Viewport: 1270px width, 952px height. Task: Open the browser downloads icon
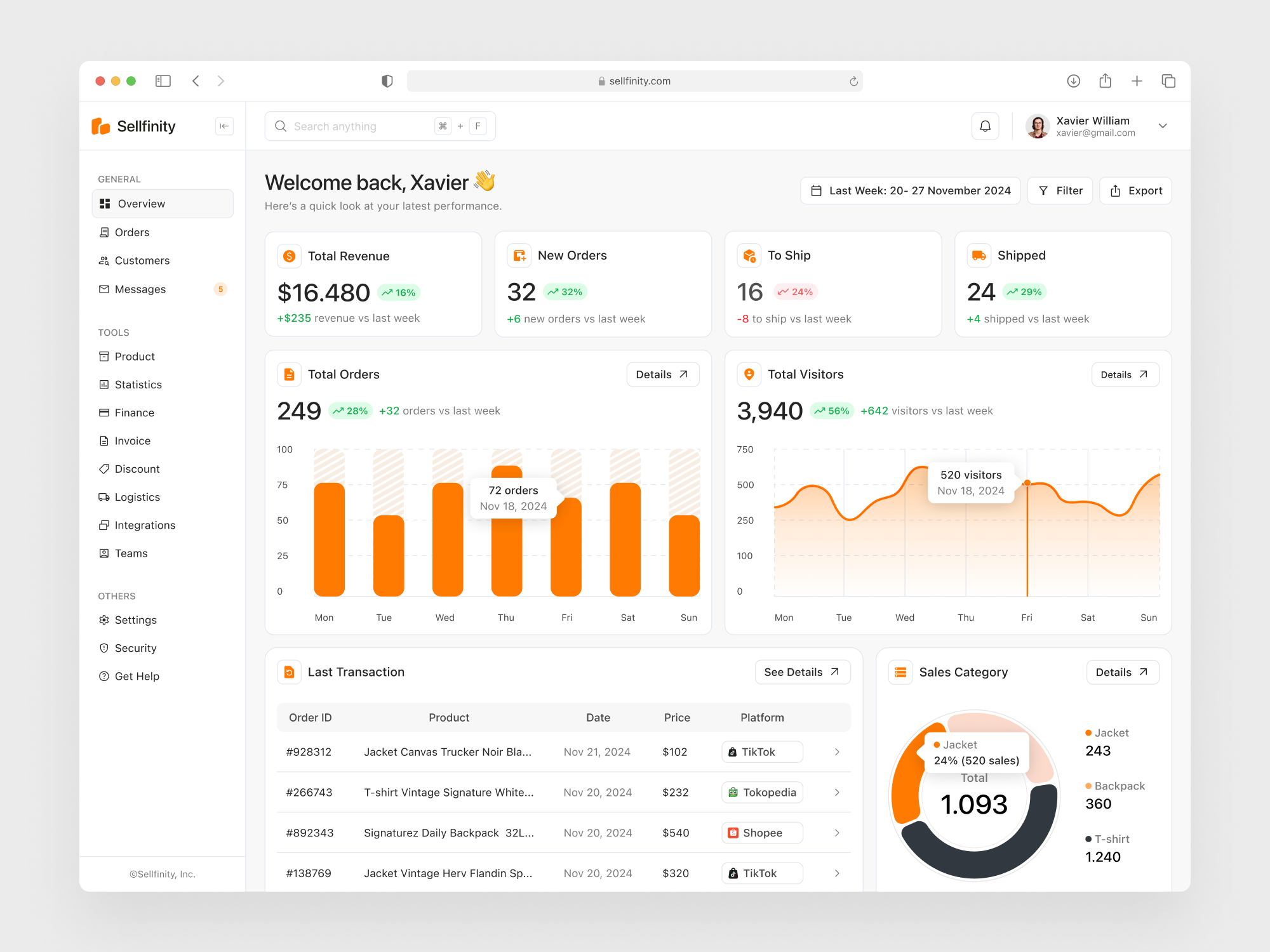pos(1073,81)
